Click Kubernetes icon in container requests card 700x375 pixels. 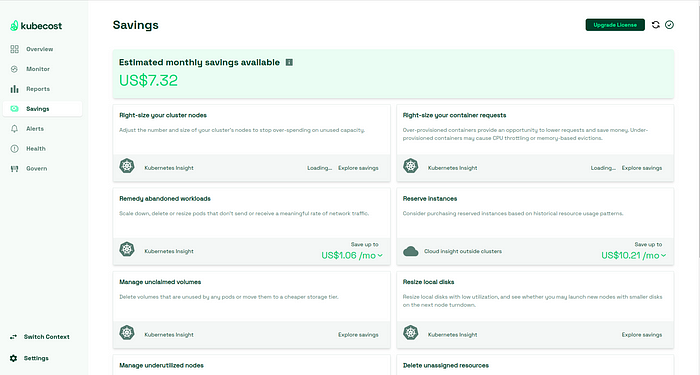[x=411, y=166]
